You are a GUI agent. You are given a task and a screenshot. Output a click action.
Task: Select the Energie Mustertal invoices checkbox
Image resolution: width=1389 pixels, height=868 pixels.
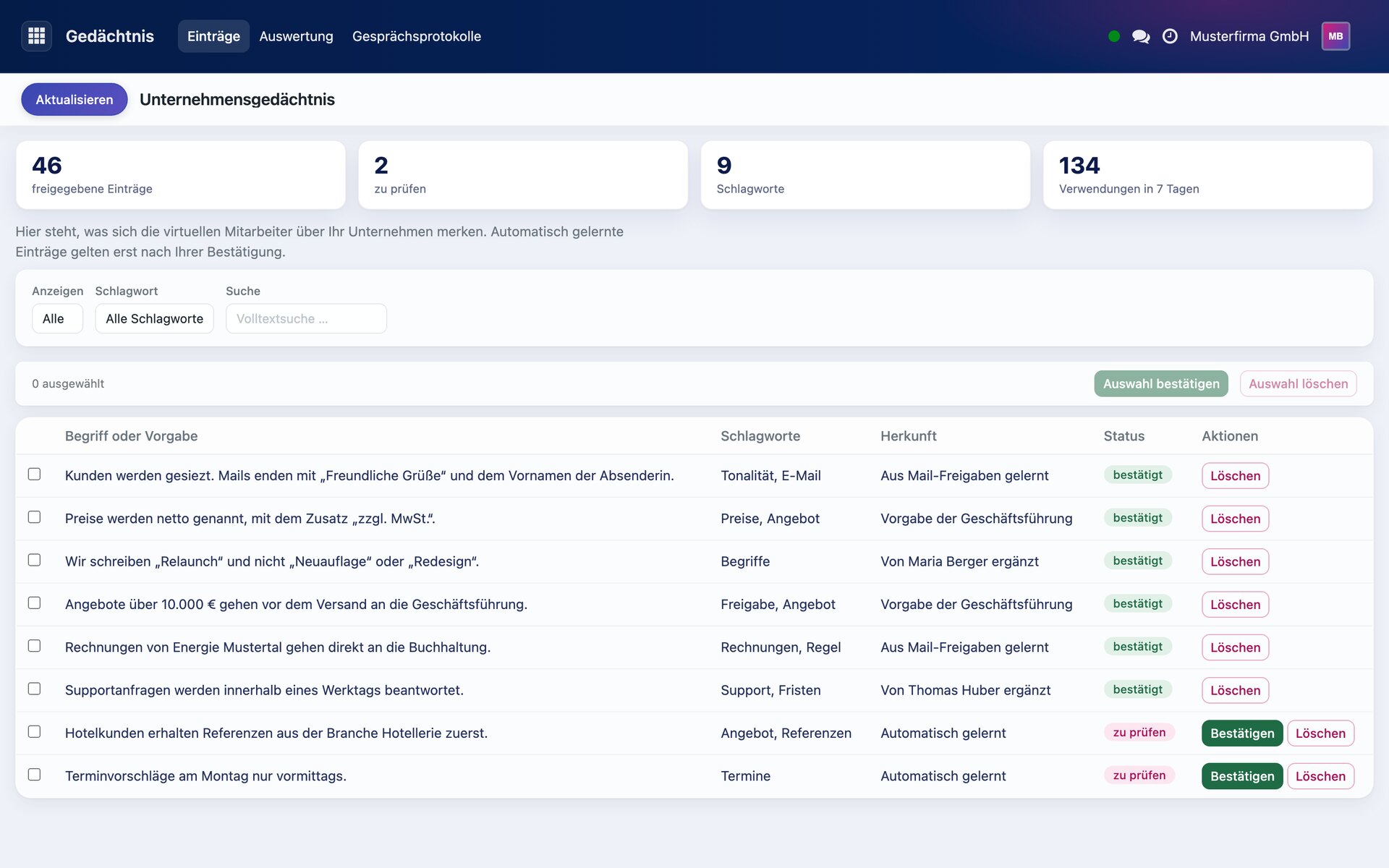(34, 645)
